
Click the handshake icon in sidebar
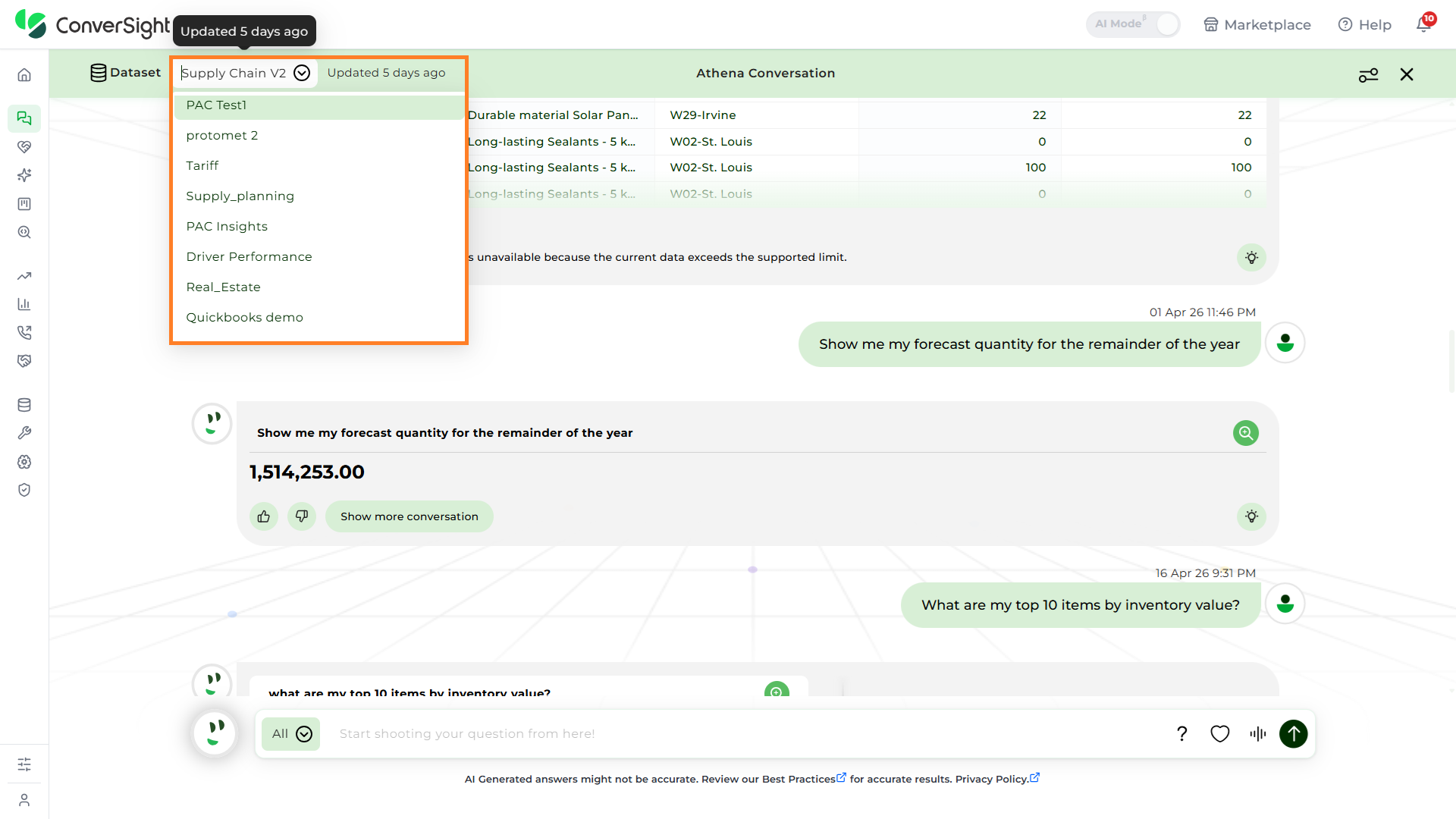24,361
